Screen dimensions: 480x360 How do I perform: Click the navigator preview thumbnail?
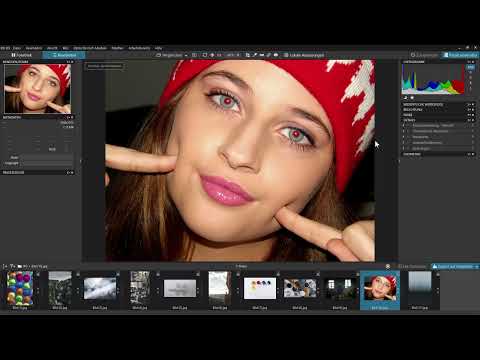coord(37,89)
